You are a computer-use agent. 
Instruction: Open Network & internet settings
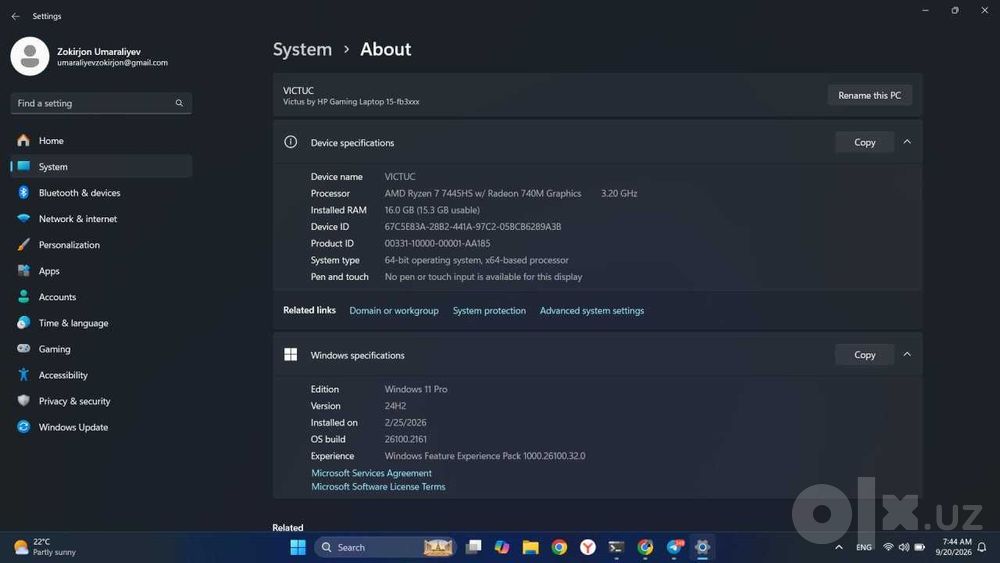101,219
